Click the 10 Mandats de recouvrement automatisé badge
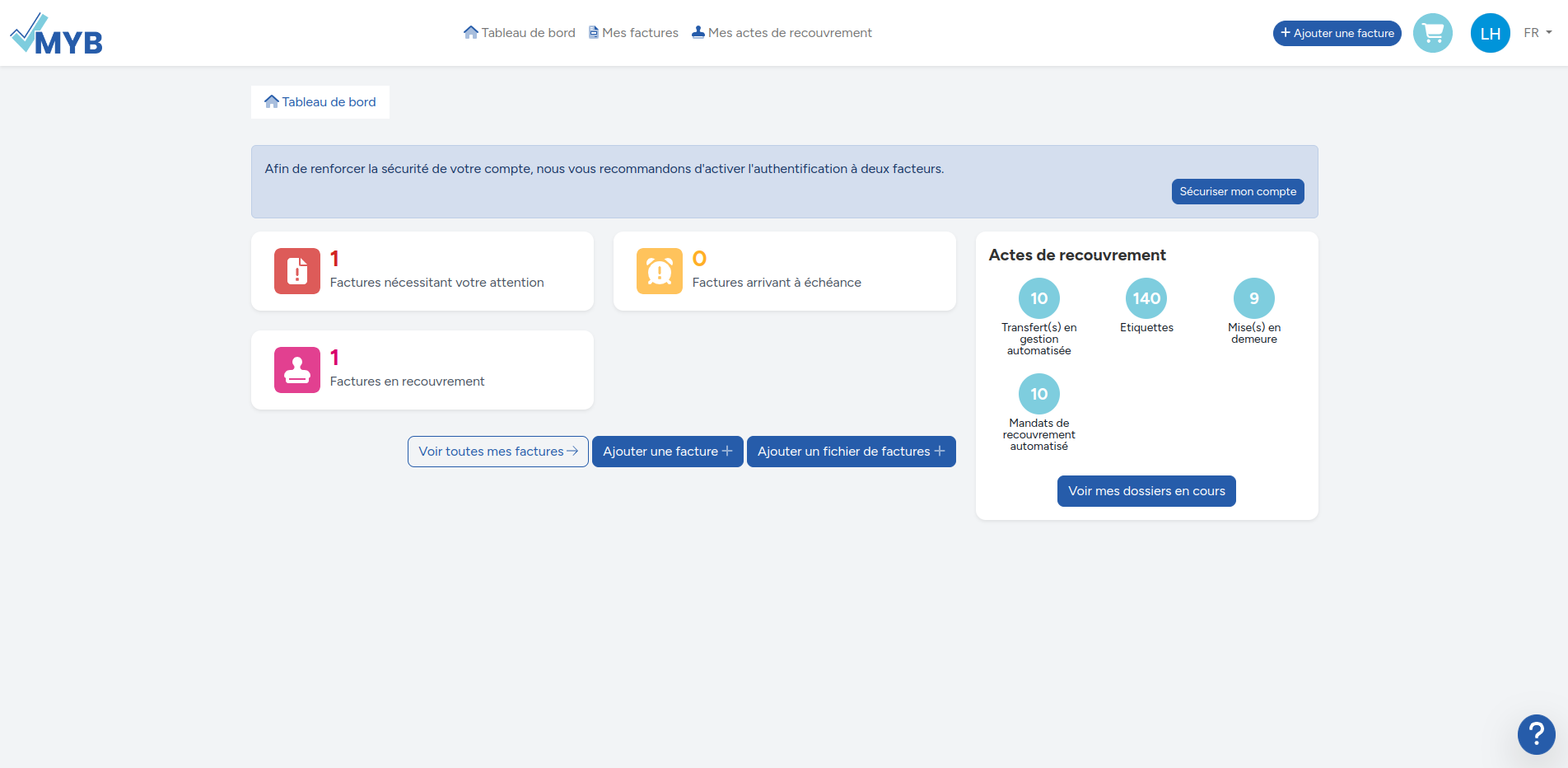This screenshot has height=768, width=1568. click(1038, 394)
